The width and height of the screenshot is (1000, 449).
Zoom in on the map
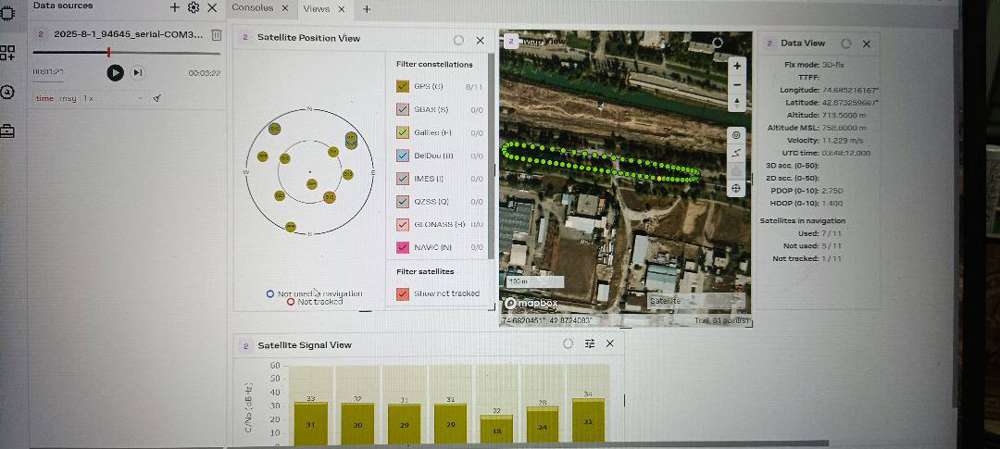pyautogui.click(x=737, y=66)
